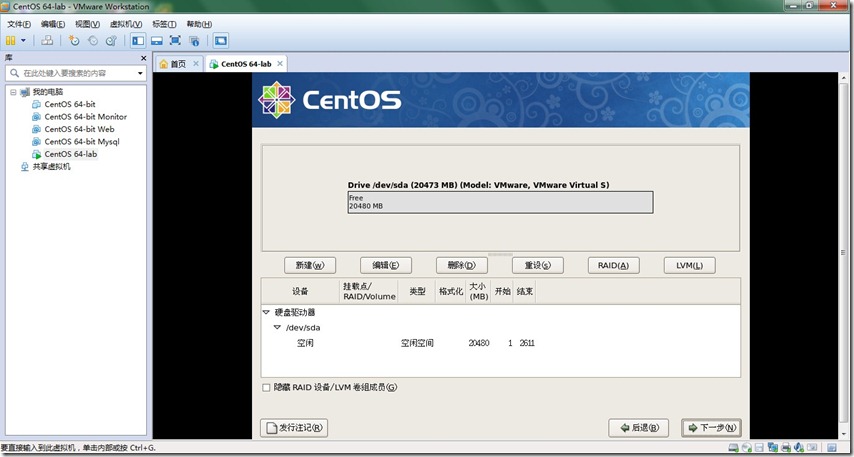Click the RAID(A) button
The height and width of the screenshot is (457, 854).
[x=614, y=265]
